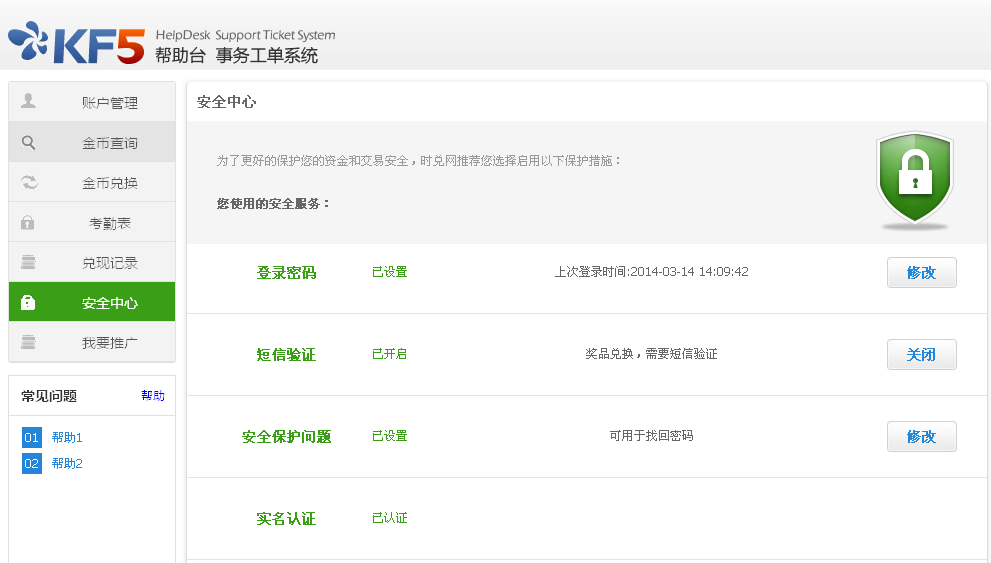The height and width of the screenshot is (563, 991).
Task: Open the 账户管理 menu item
Action: [x=92, y=102]
